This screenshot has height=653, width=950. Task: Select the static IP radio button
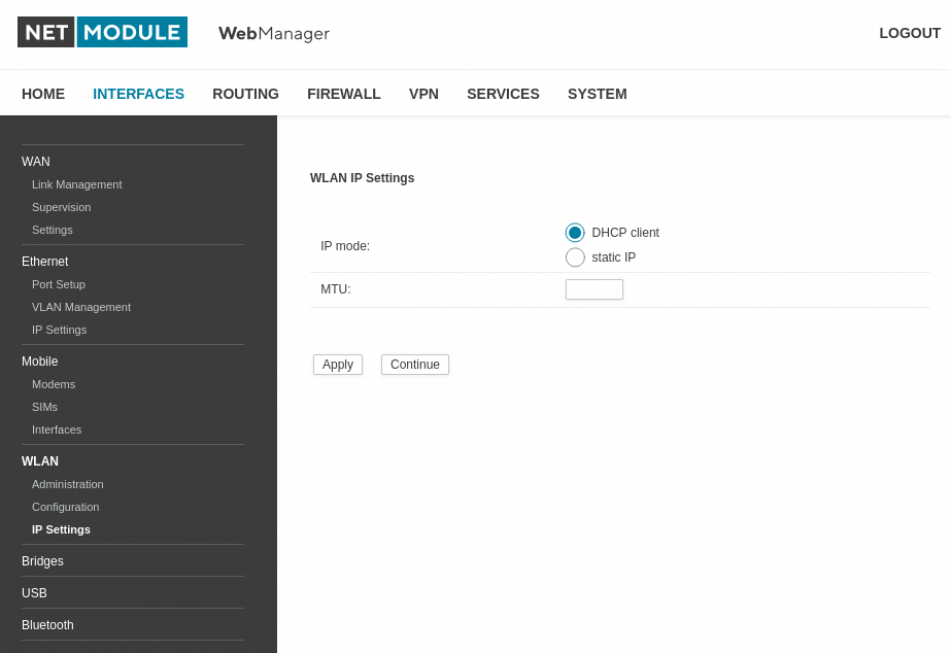[x=574, y=257]
